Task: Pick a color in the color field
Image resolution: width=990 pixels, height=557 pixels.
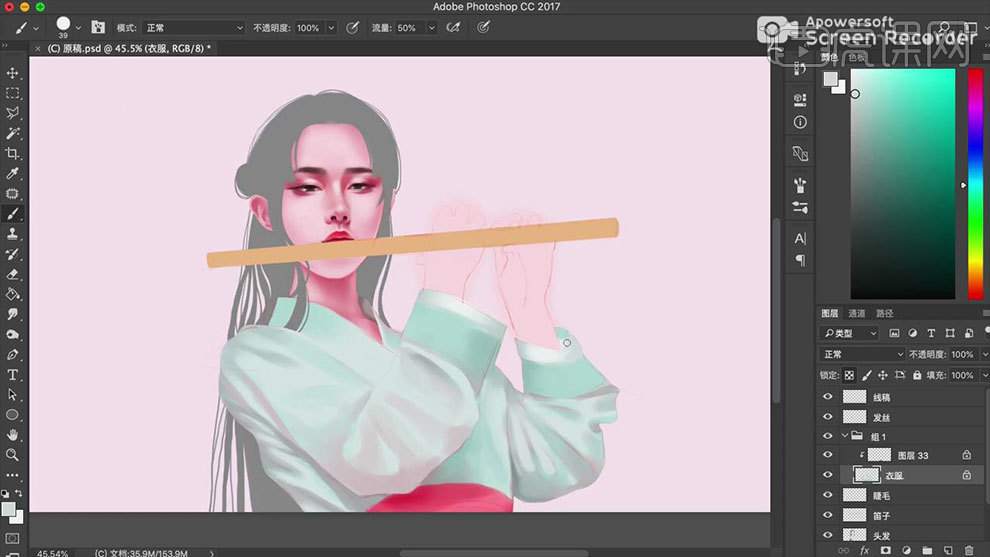Action: [x=903, y=184]
